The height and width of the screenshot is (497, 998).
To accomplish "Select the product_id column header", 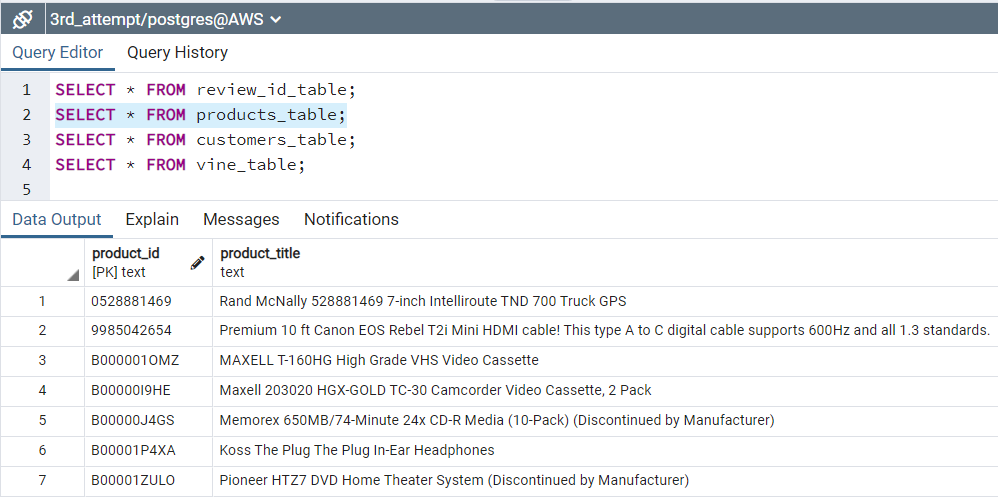I will pos(148,263).
